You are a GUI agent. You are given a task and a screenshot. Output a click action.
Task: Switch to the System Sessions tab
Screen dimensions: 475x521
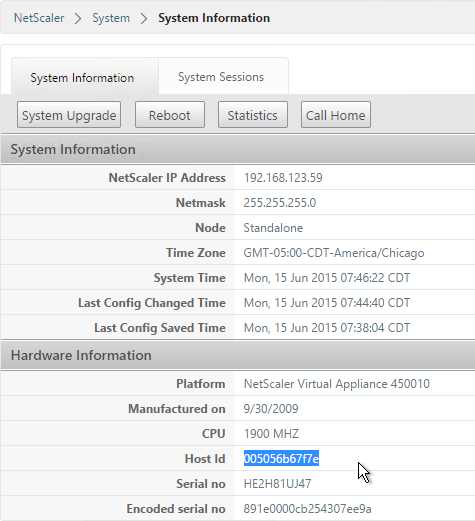[224, 76]
